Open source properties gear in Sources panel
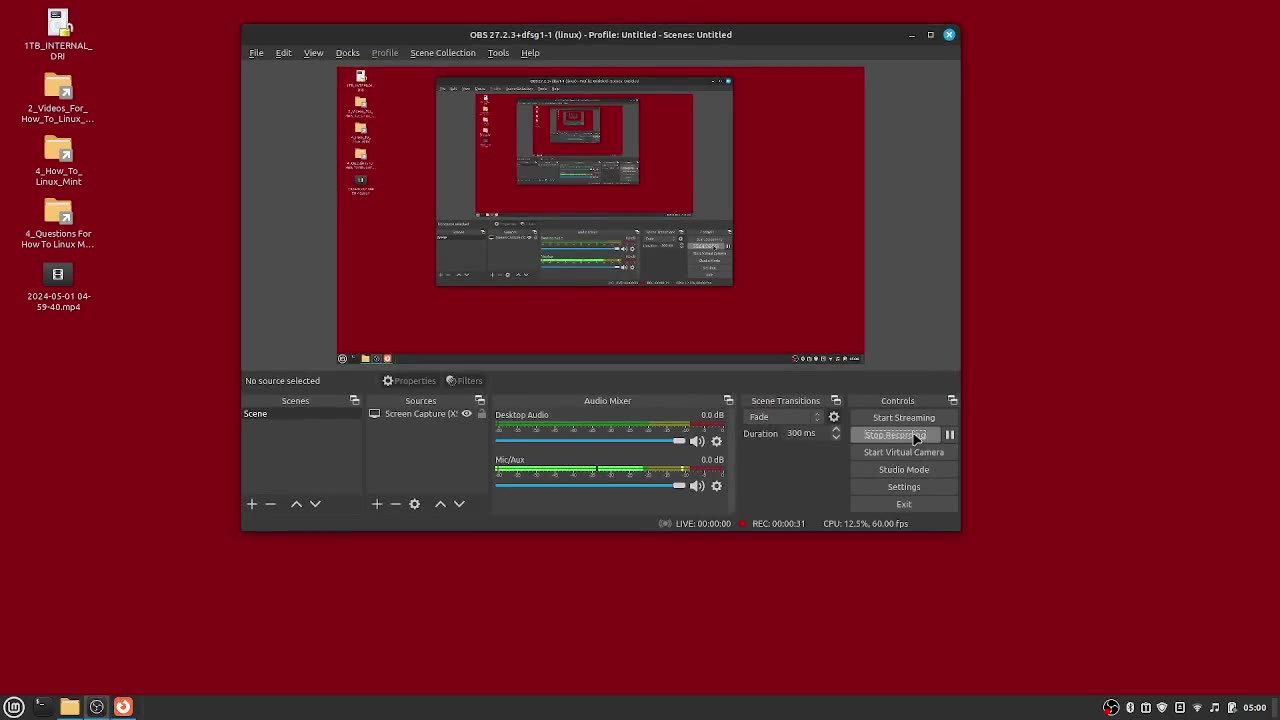1280x720 pixels. point(415,504)
